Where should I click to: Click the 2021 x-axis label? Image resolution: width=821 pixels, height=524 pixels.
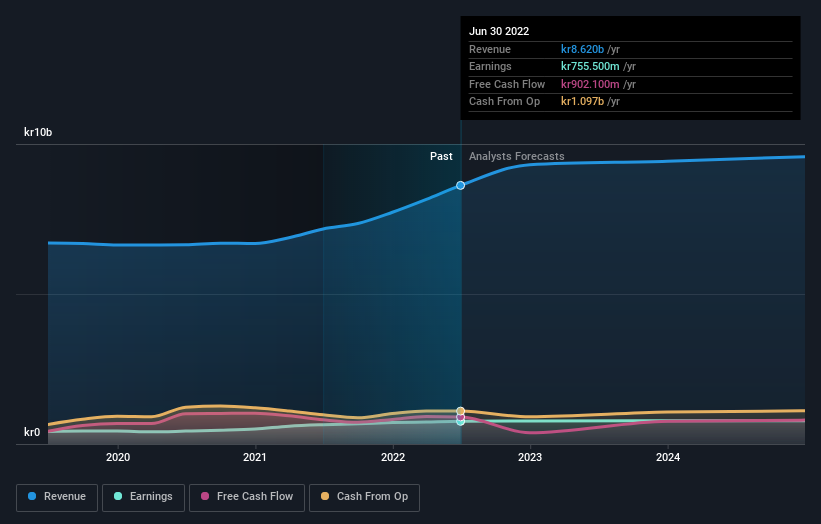click(255, 457)
